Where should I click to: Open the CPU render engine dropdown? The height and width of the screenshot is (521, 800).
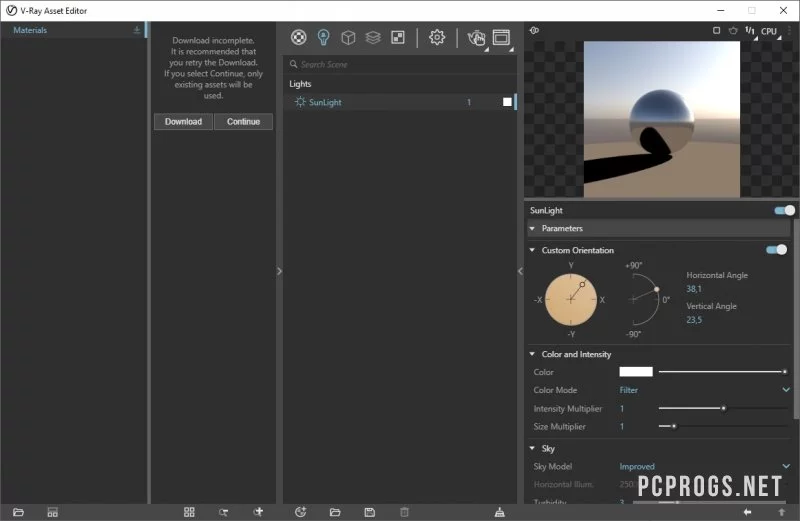coord(771,32)
